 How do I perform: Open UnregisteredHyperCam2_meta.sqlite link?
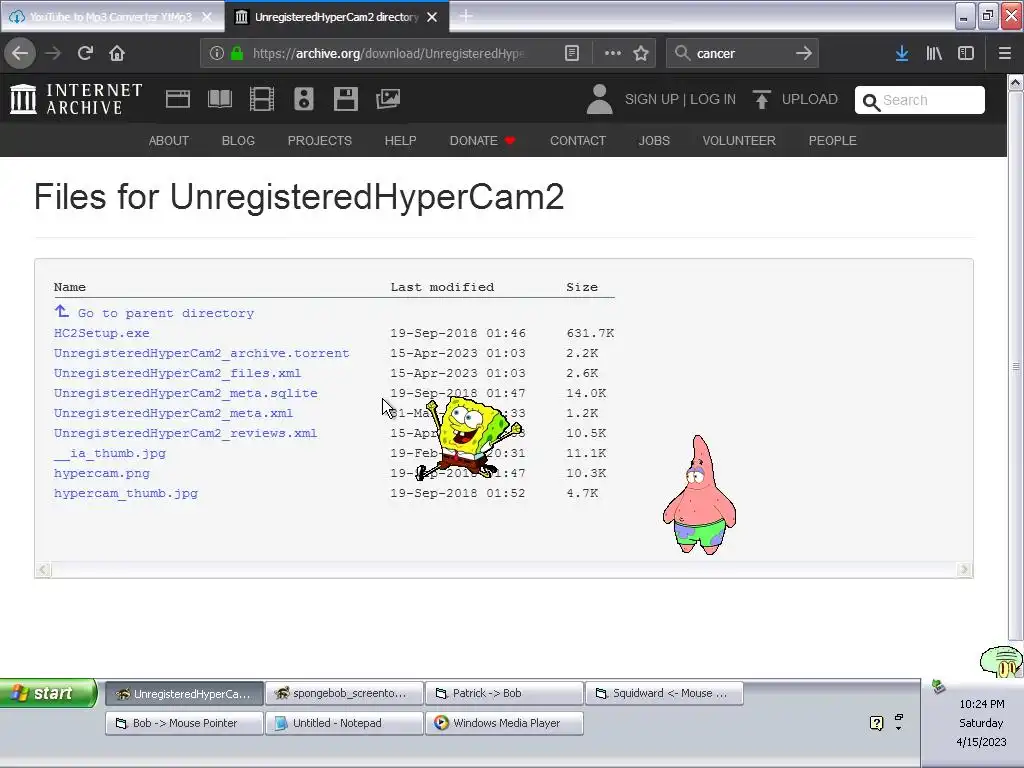[185, 393]
